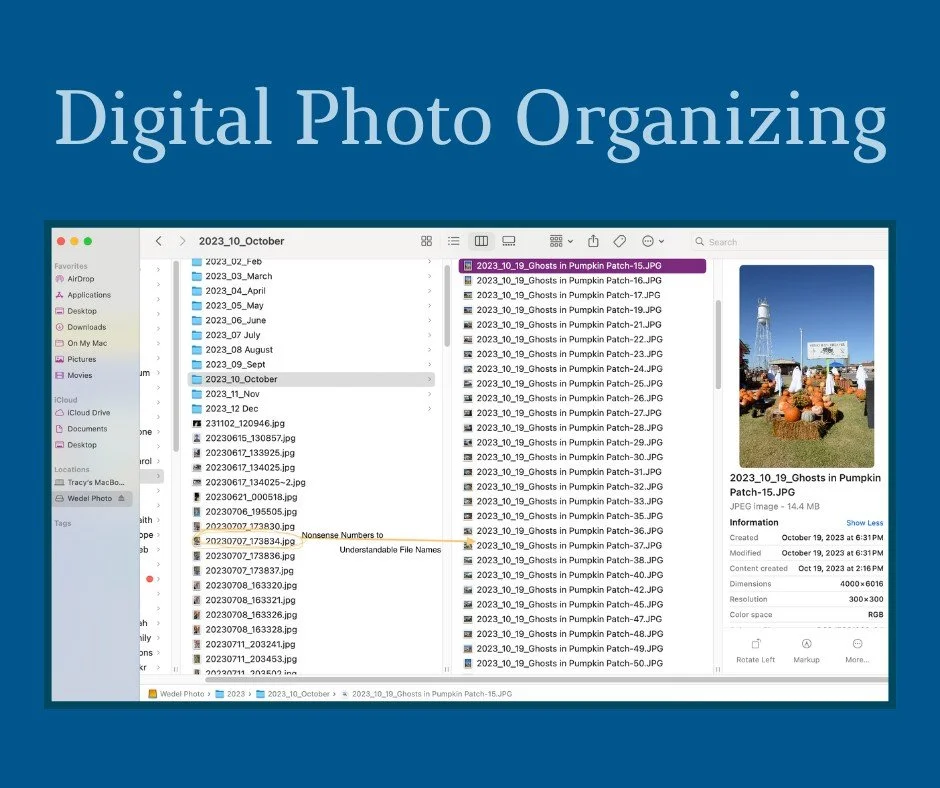
Task: Click the Tags icon in the toolbar
Action: click(620, 241)
